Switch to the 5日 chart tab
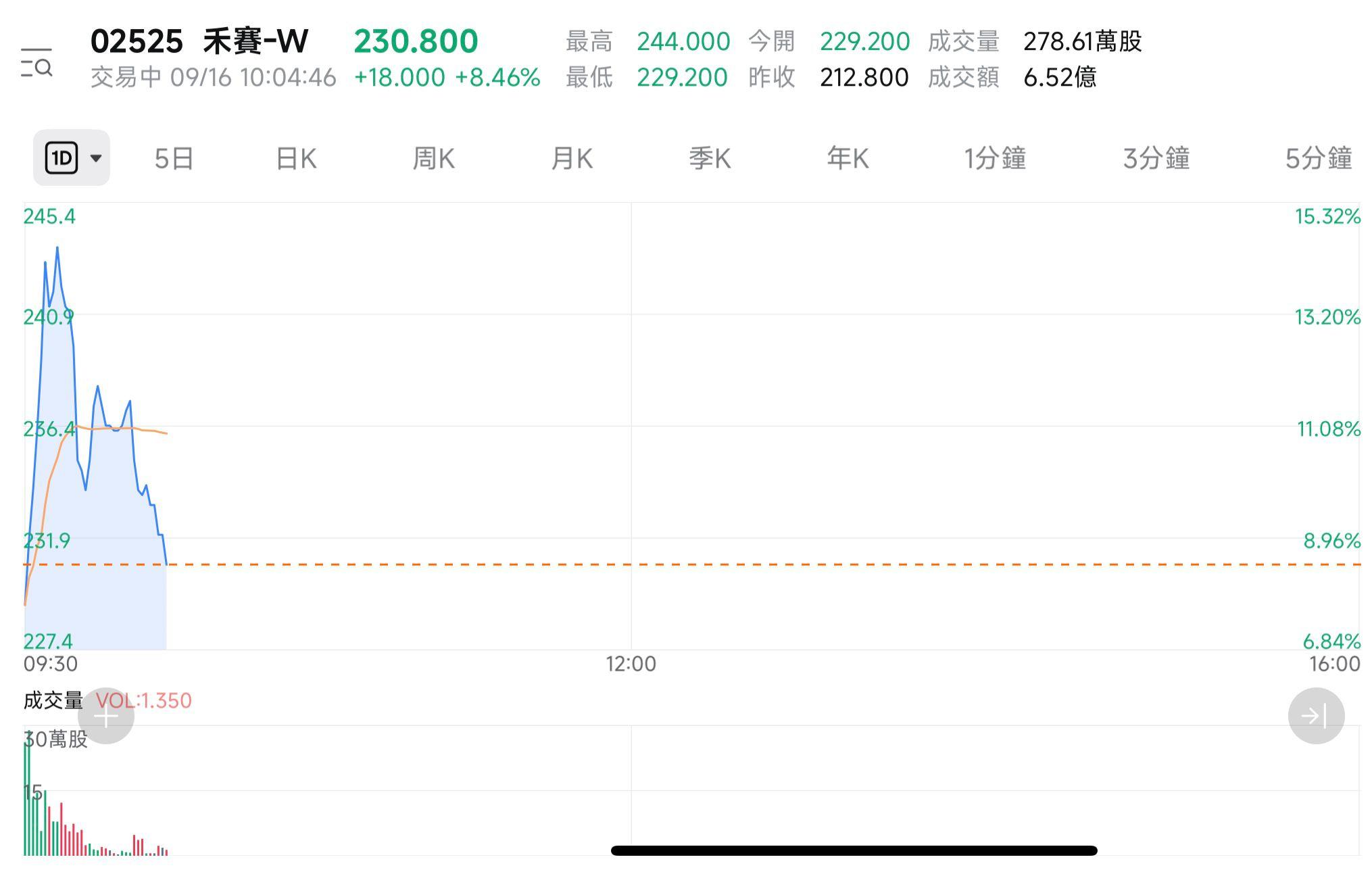Image resolution: width=1372 pixels, height=872 pixels. coord(174,158)
